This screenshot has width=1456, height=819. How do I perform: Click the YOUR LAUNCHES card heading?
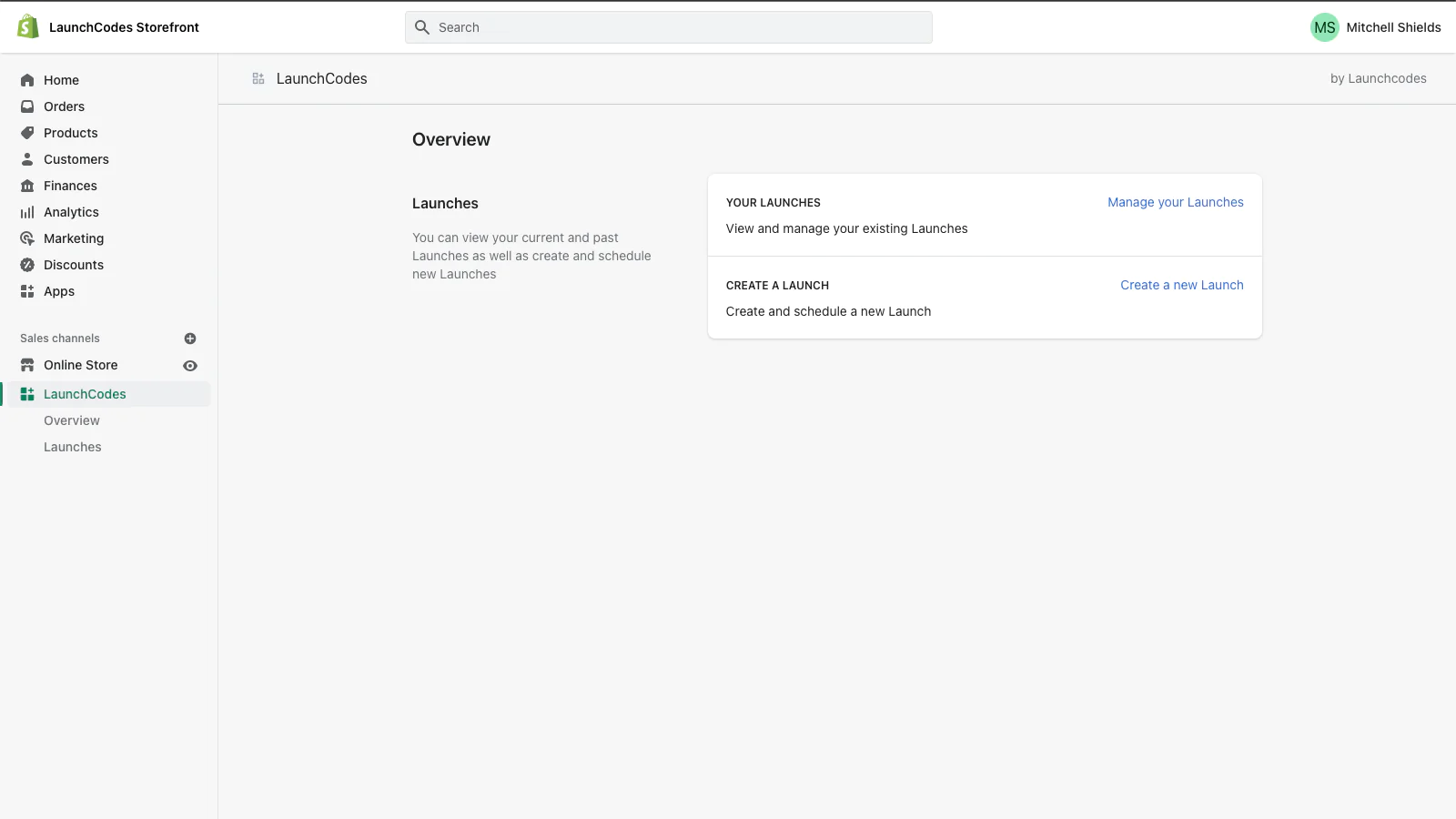773,203
